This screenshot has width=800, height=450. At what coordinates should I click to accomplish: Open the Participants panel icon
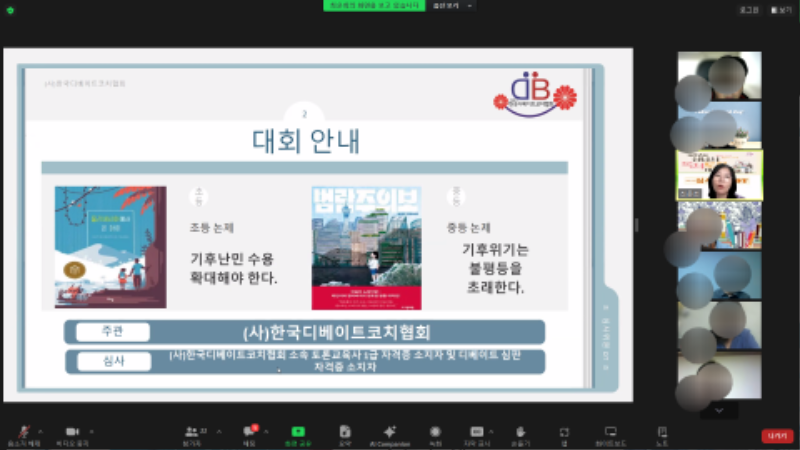pos(191,432)
